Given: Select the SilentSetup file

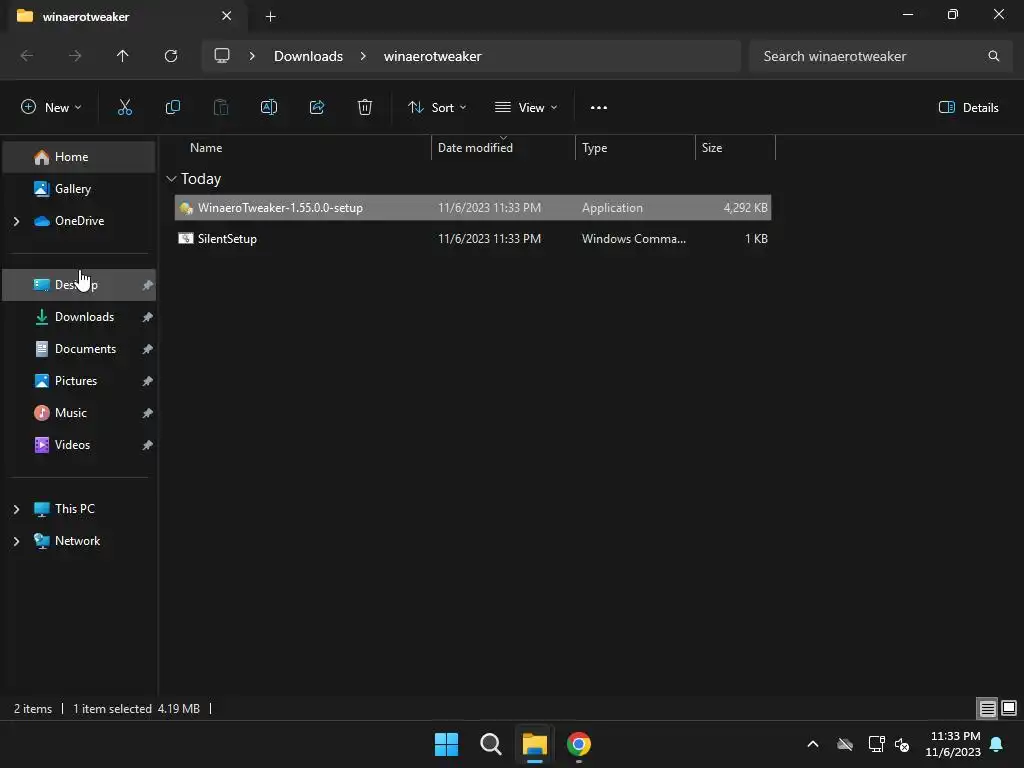Looking at the screenshot, I should (x=473, y=239).
